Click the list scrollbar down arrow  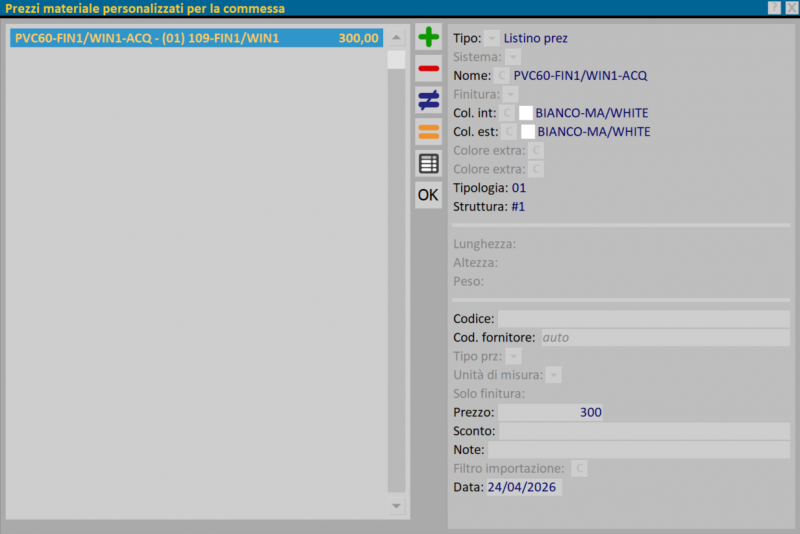click(397, 507)
